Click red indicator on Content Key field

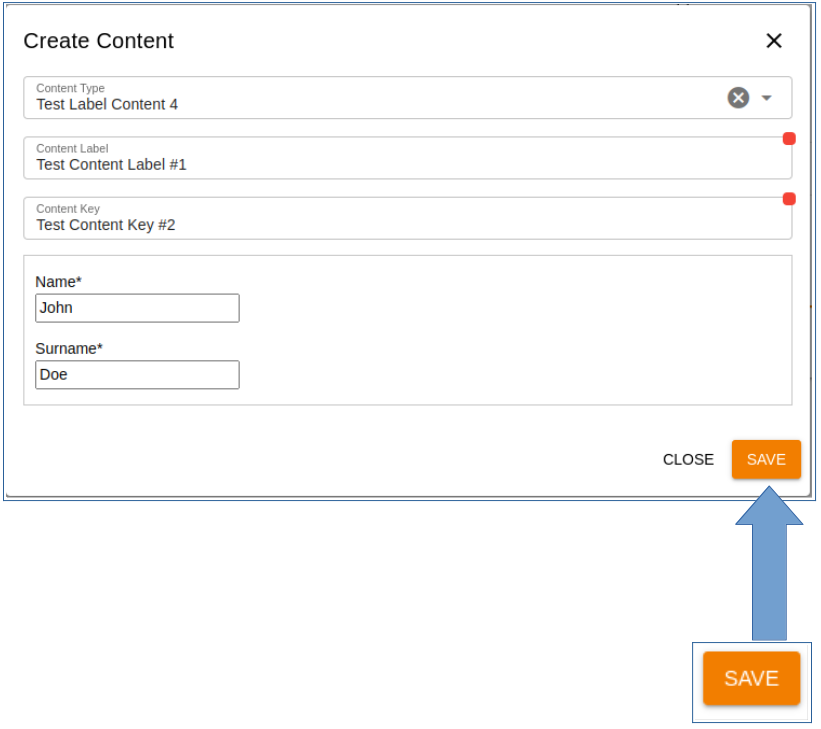(x=789, y=199)
